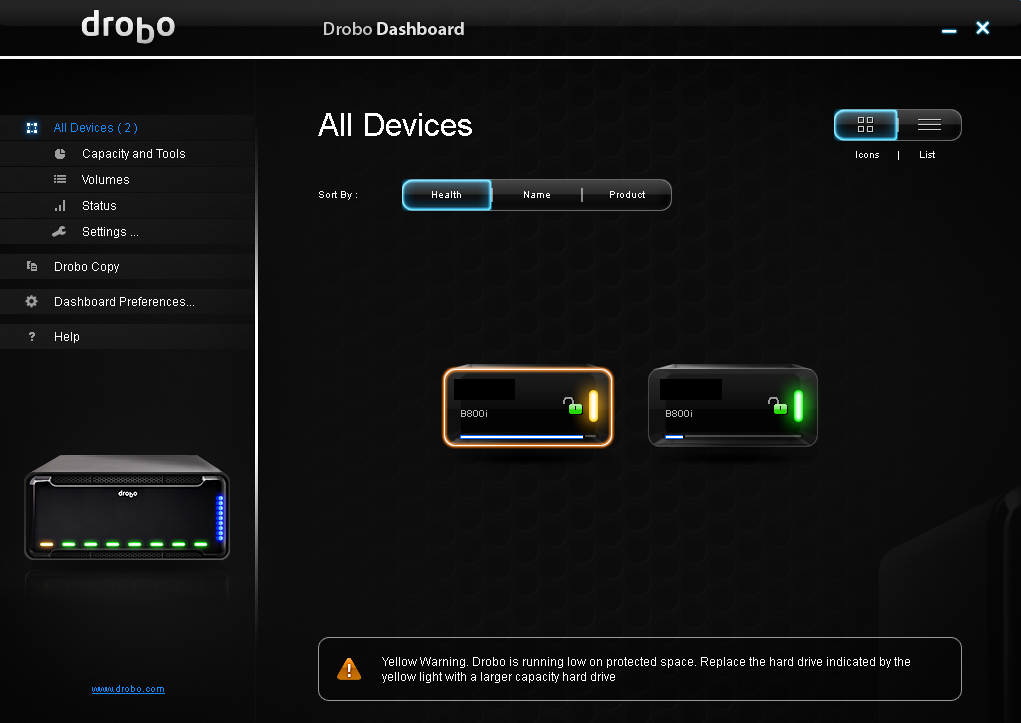Click the green lock icon on green-status B800i

pyautogui.click(x=777, y=406)
